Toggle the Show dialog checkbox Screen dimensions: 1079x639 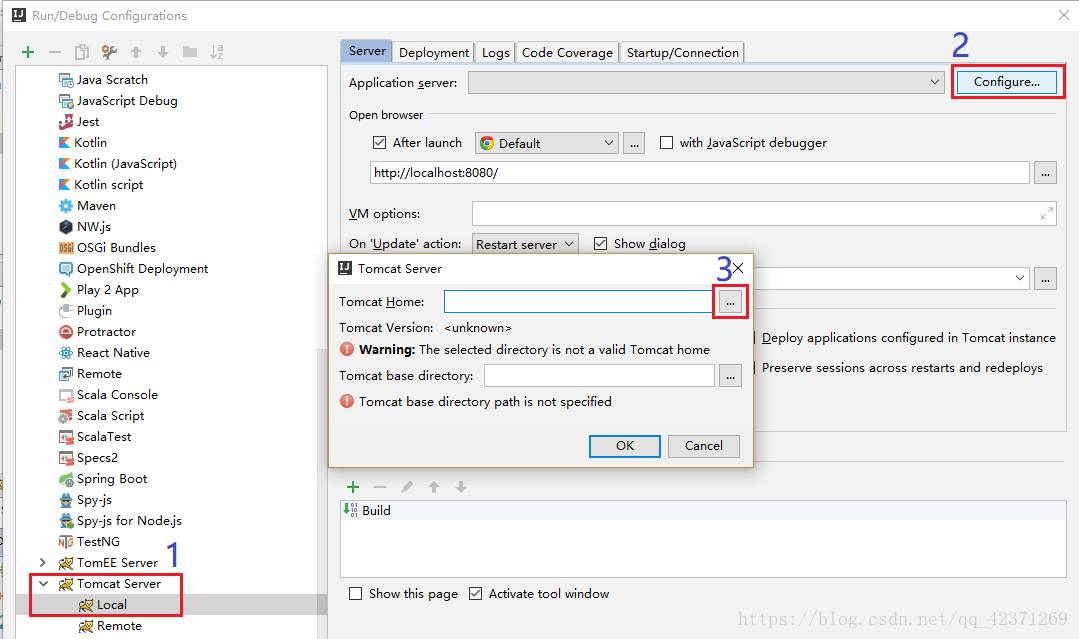click(600, 243)
